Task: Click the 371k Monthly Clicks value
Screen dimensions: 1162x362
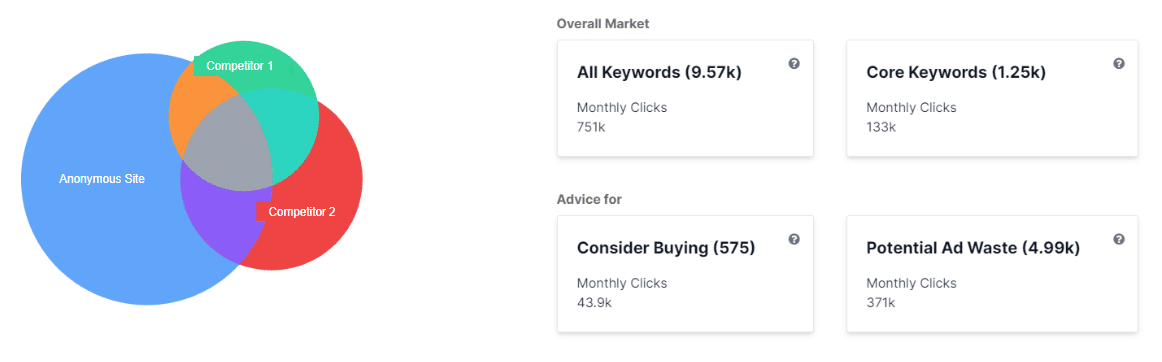Action: (x=880, y=302)
